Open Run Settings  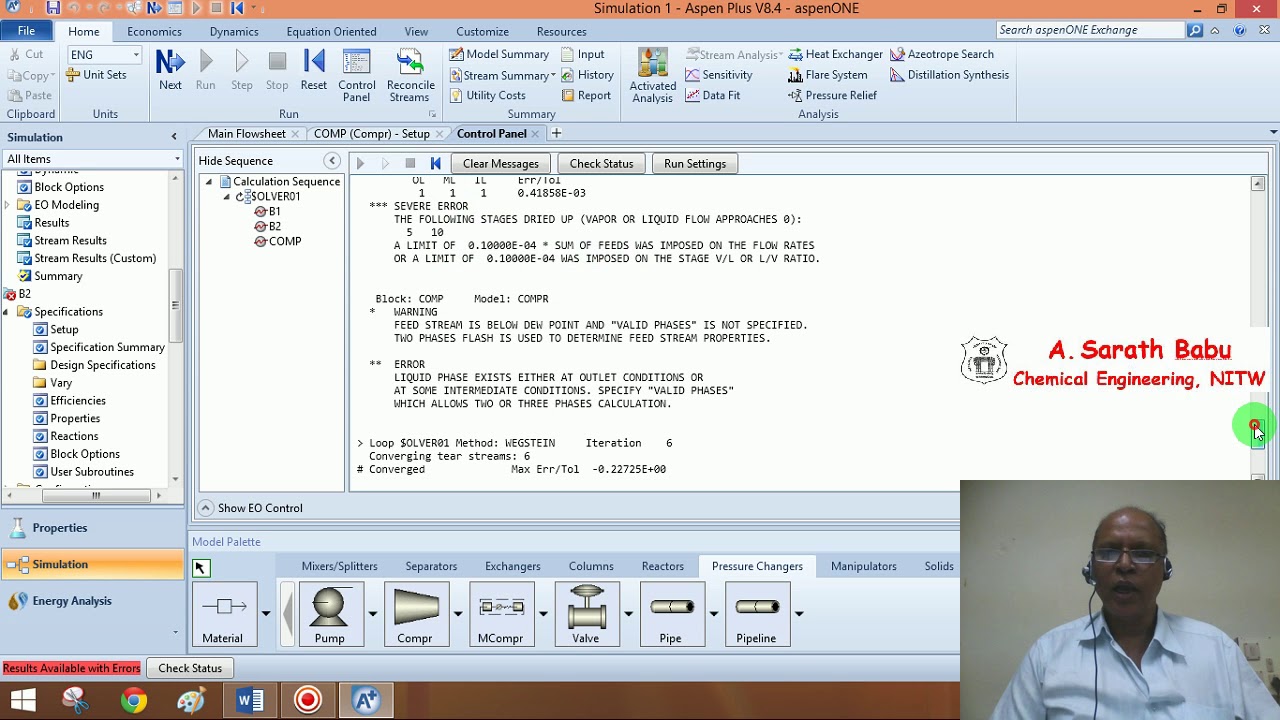[x=695, y=164]
